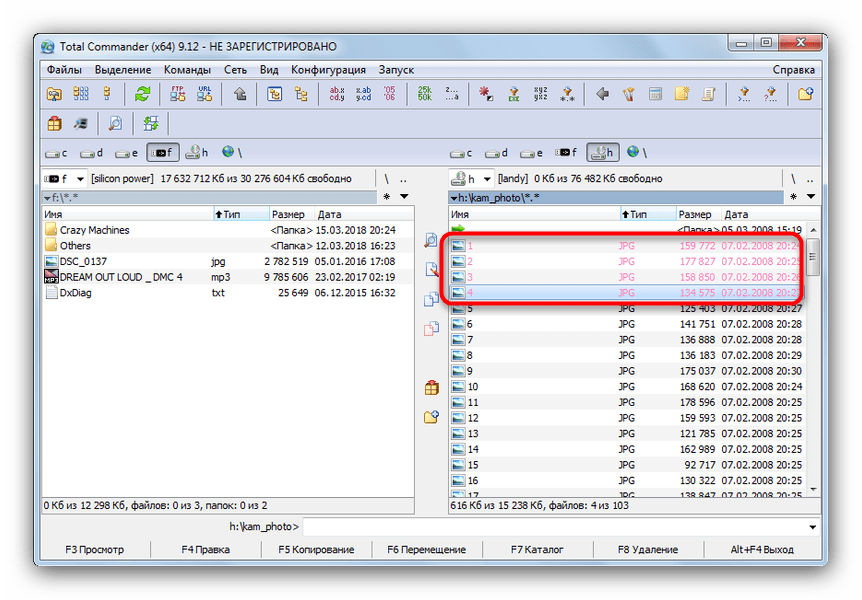Image resolution: width=862 pixels, height=600 pixels.
Task: Open left panel favorites asterisk button
Action: click(387, 196)
